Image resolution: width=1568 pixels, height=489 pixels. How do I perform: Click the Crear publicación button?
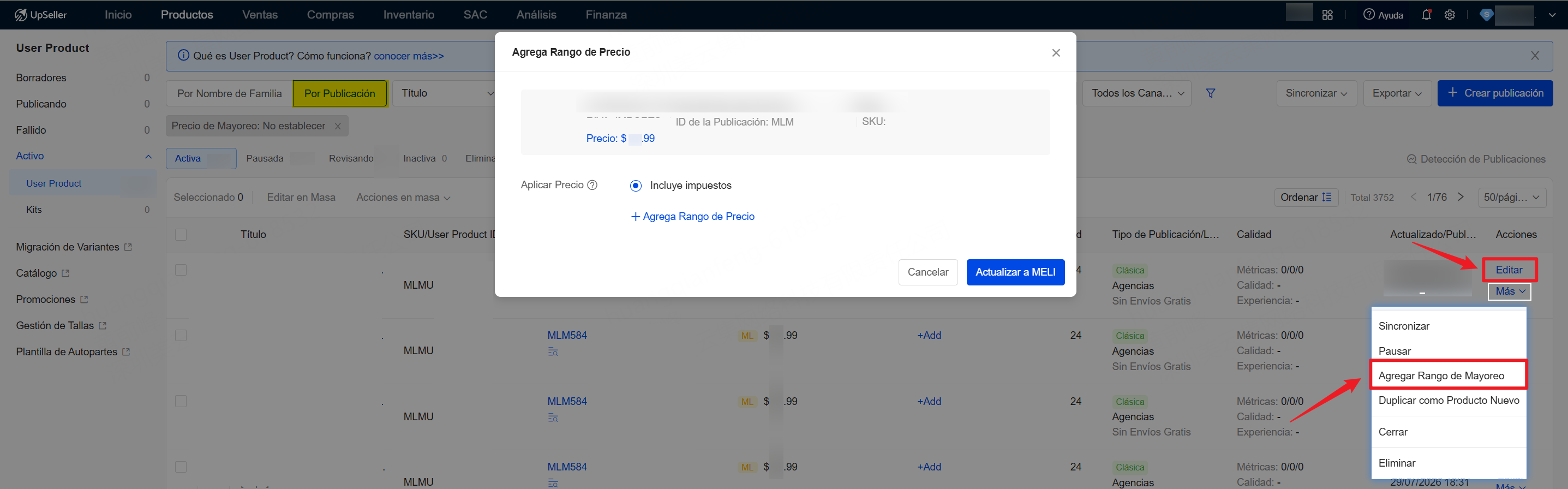[x=1495, y=93]
